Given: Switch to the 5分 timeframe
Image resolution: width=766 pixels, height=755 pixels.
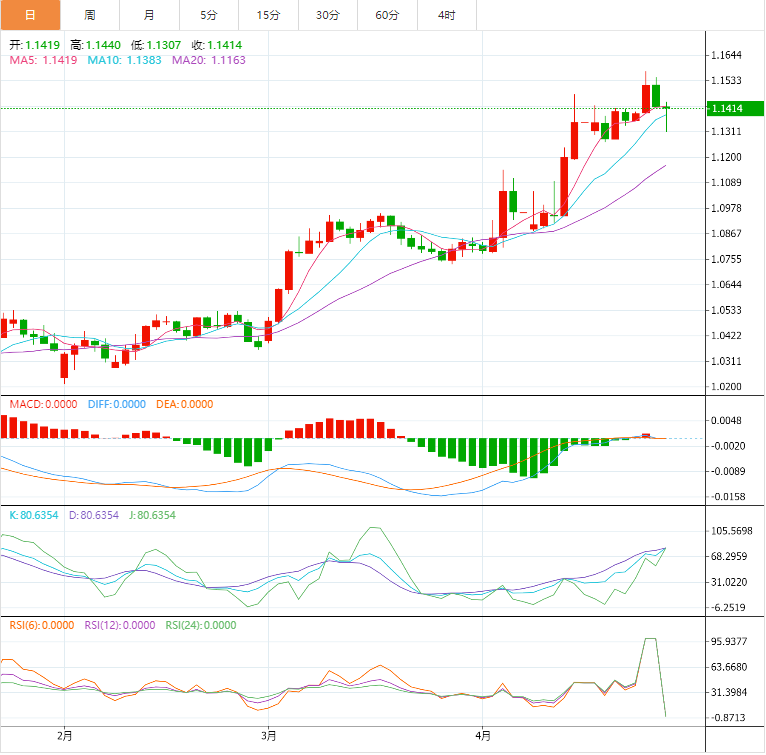Looking at the screenshot, I should tap(208, 15).
